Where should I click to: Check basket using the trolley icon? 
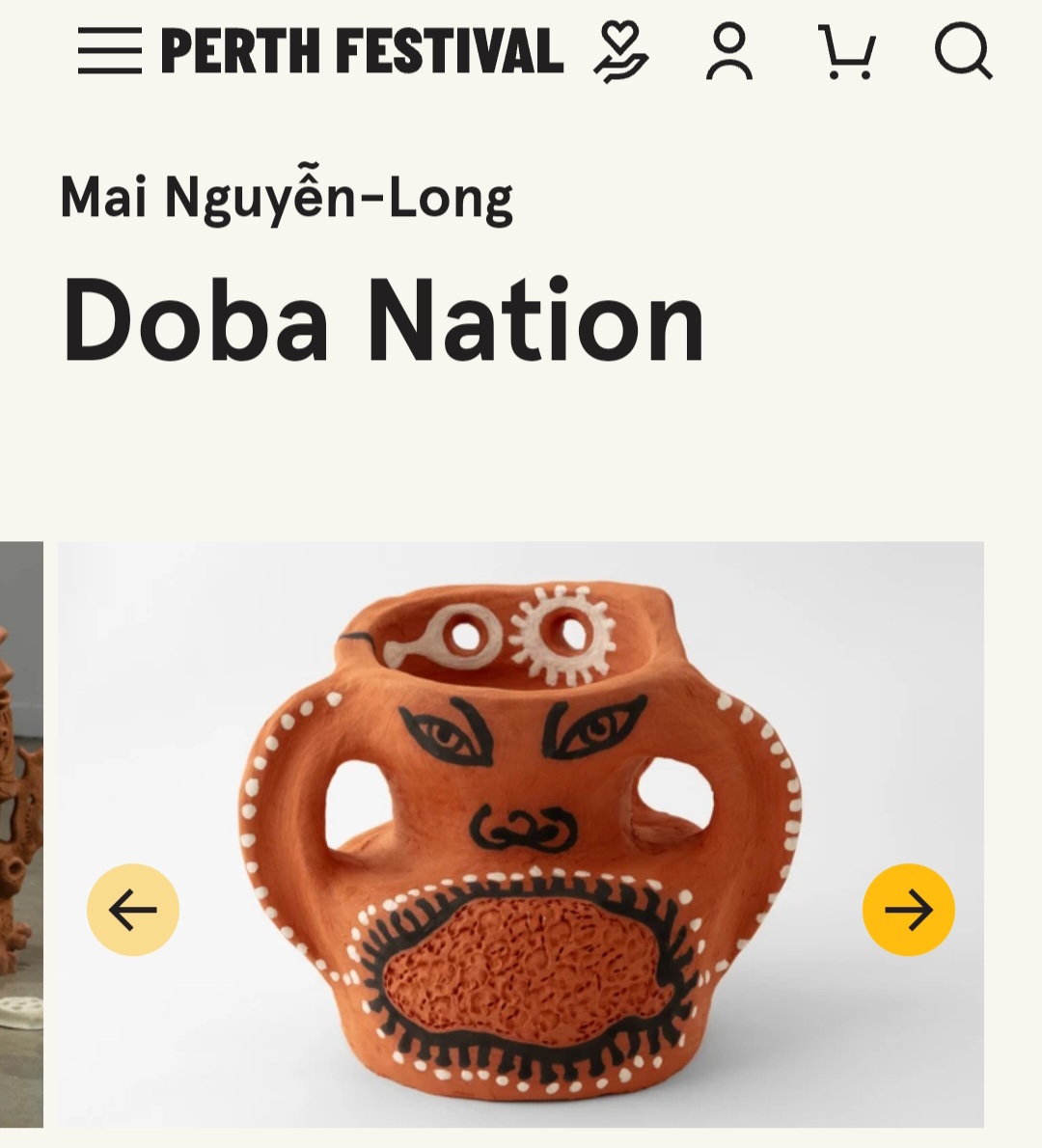[x=847, y=51]
